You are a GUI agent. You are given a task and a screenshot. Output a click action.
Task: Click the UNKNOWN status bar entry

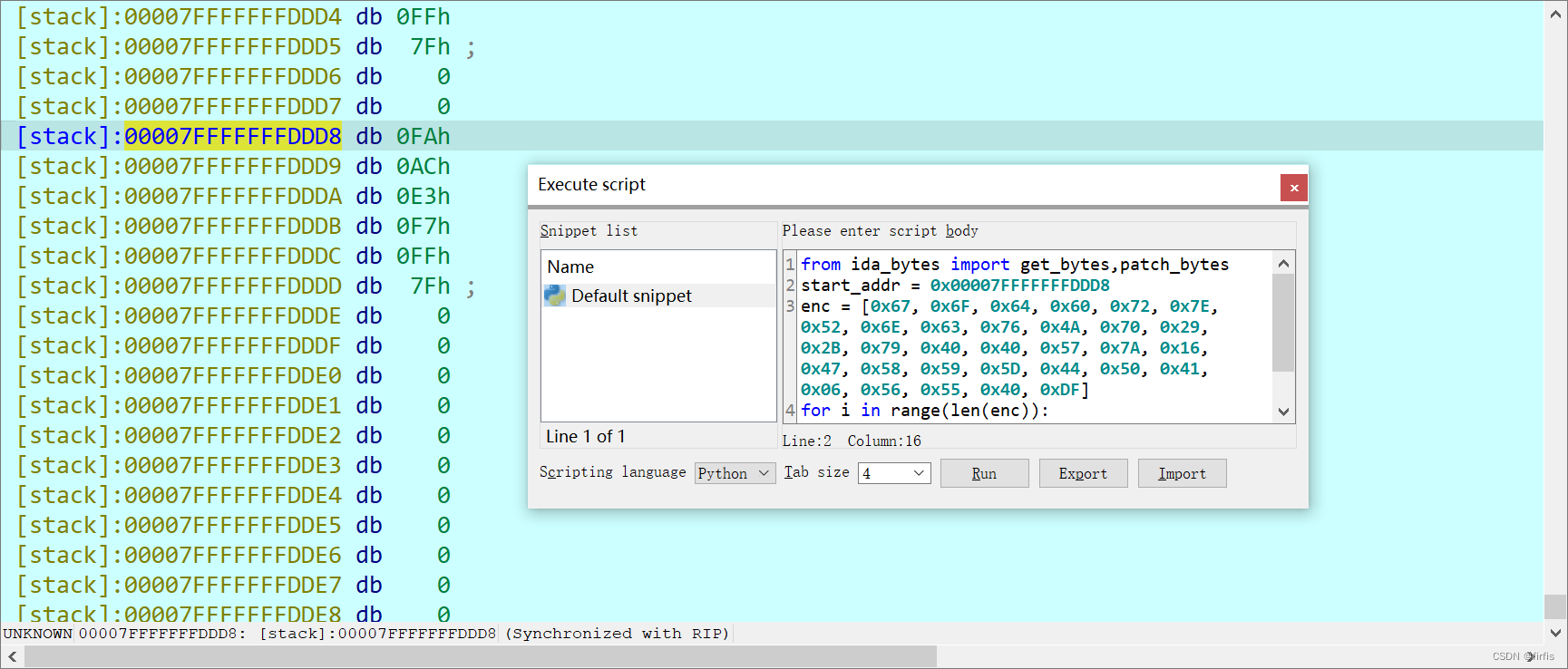coord(38,634)
